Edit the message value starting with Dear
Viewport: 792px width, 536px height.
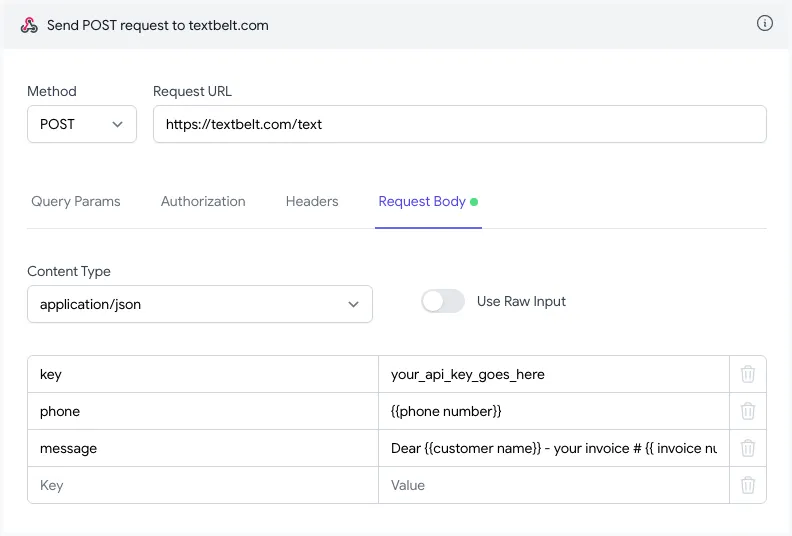pyautogui.click(x=553, y=448)
